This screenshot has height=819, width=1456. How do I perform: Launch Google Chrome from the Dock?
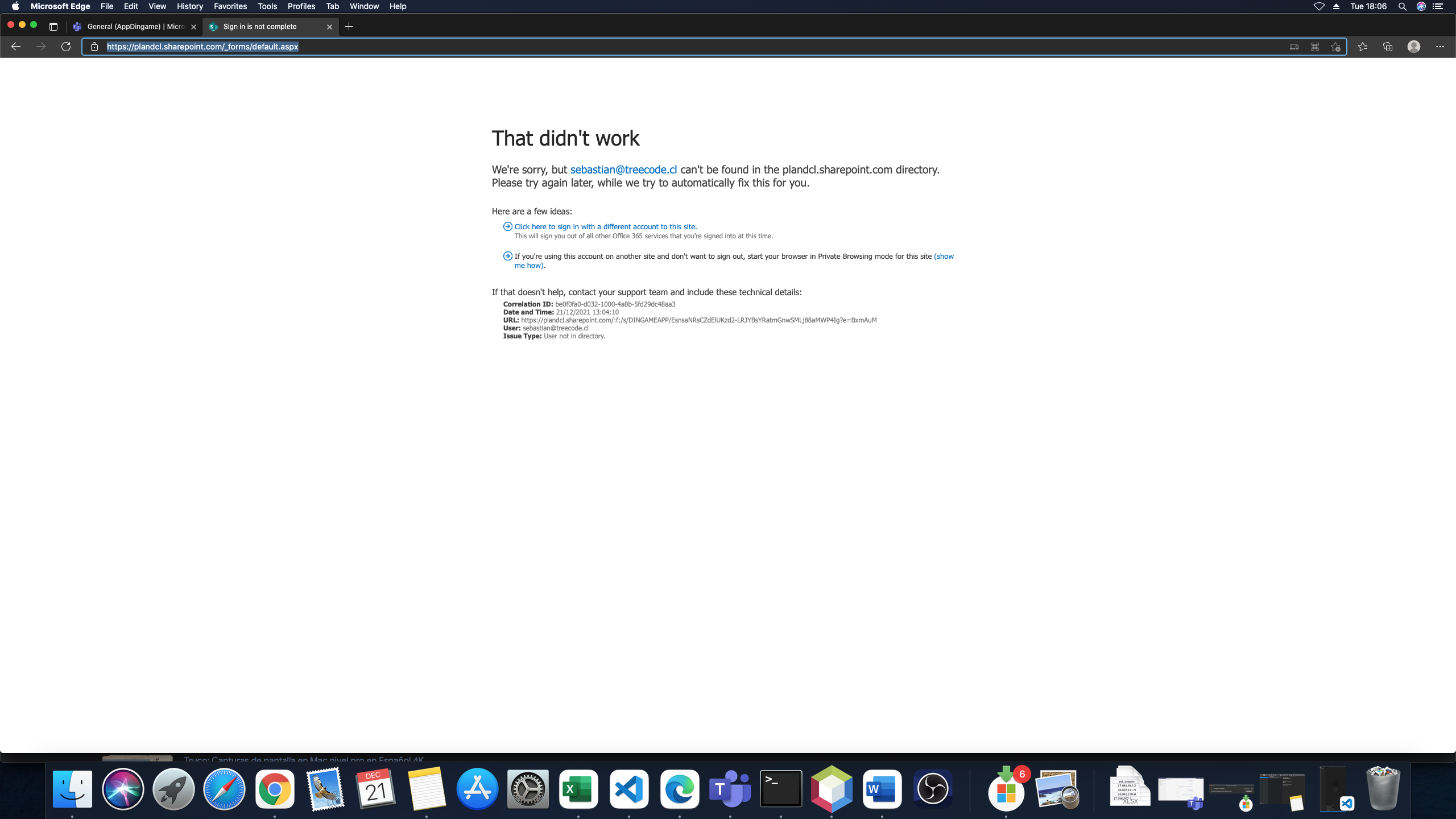(275, 789)
